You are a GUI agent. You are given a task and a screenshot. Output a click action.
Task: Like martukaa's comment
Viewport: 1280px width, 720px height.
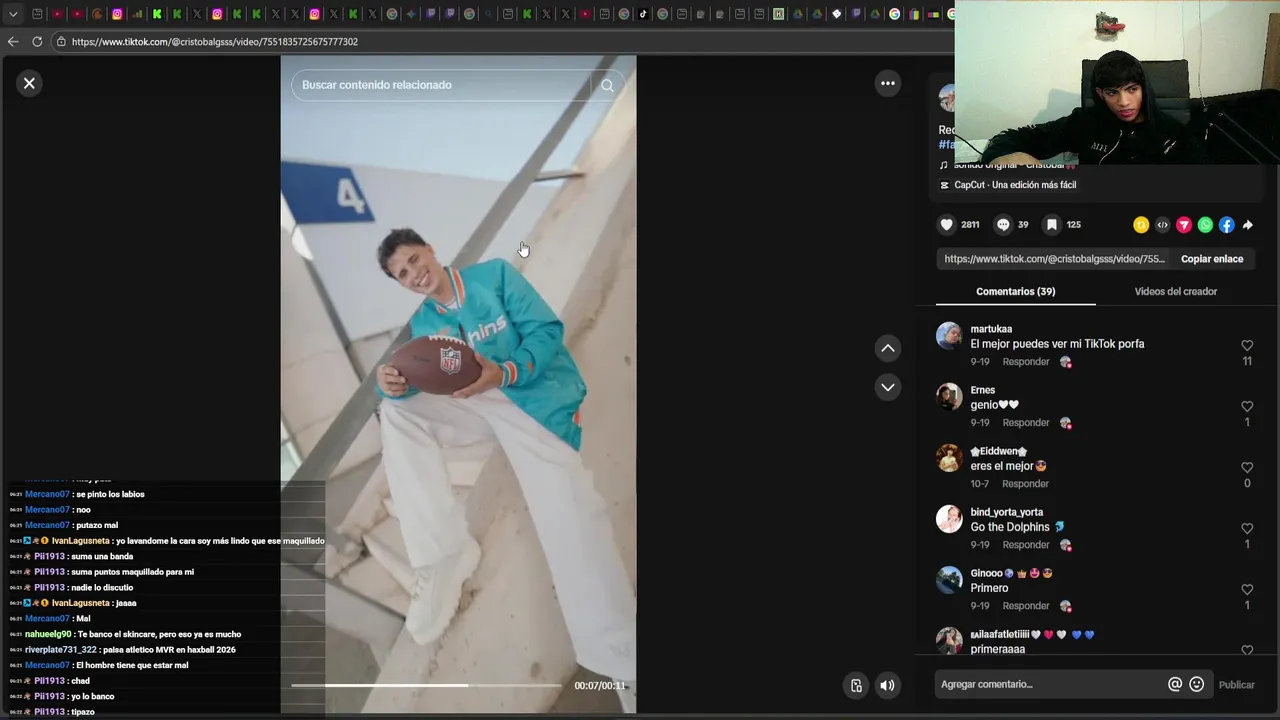[1247, 346]
